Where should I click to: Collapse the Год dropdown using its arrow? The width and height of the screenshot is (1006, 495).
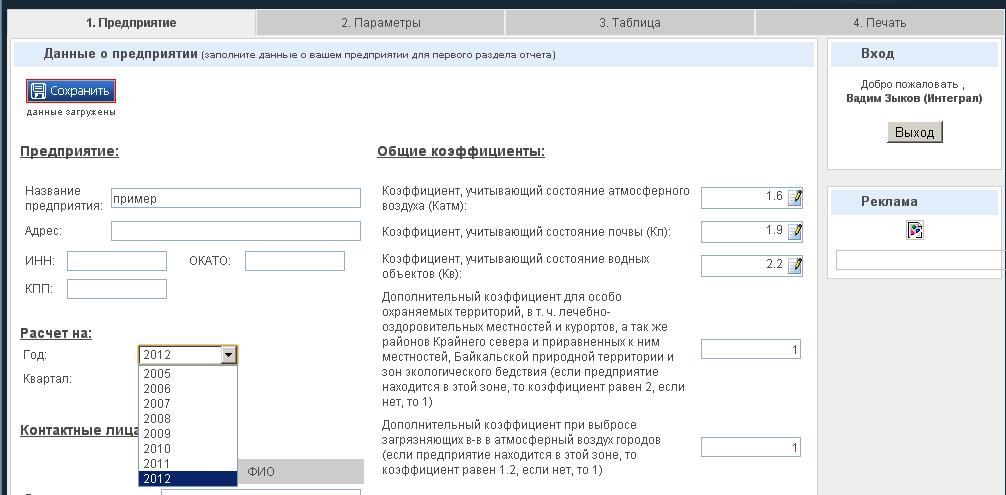click(229, 355)
